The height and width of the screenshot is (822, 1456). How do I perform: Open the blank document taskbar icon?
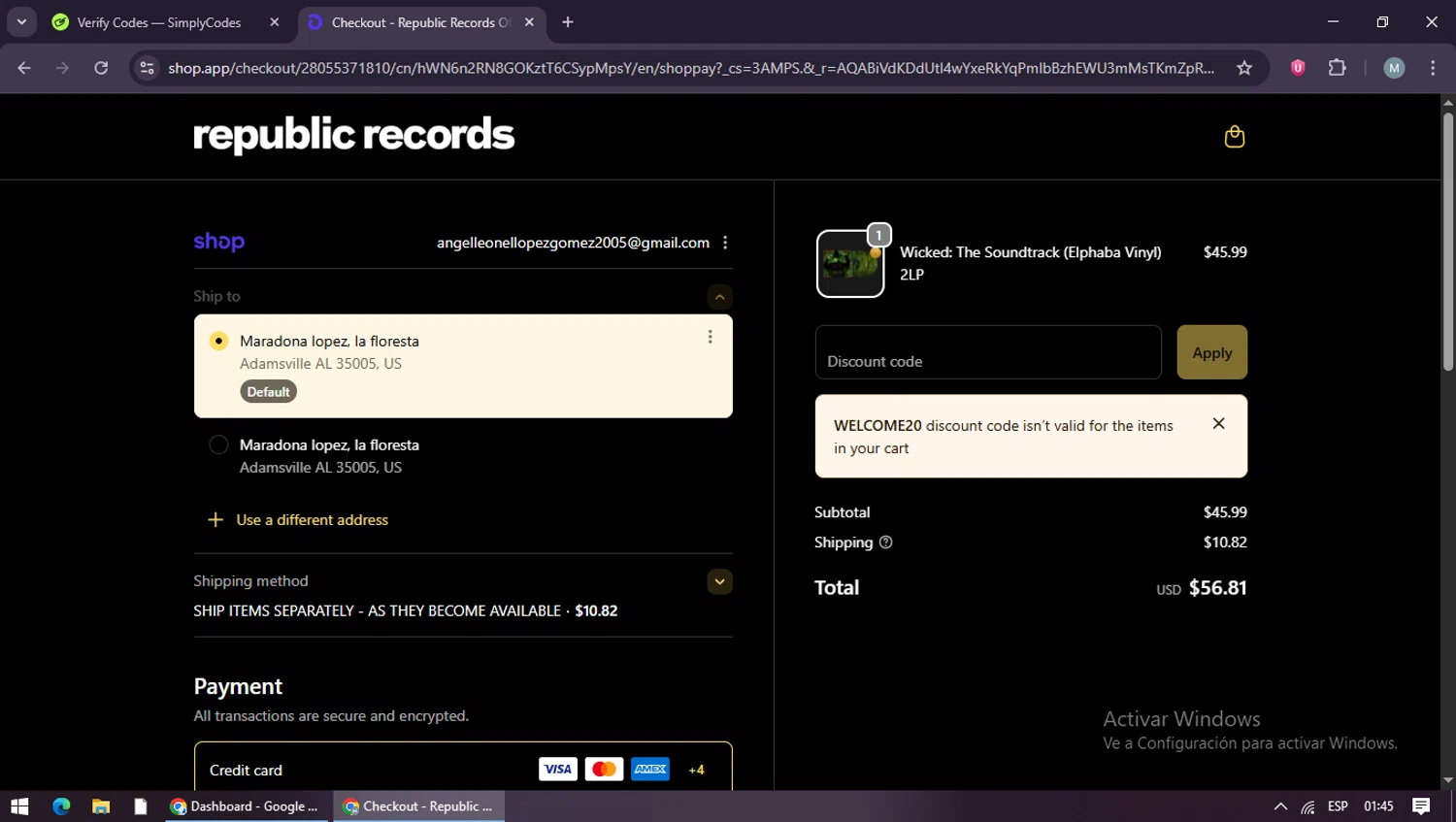(141, 806)
